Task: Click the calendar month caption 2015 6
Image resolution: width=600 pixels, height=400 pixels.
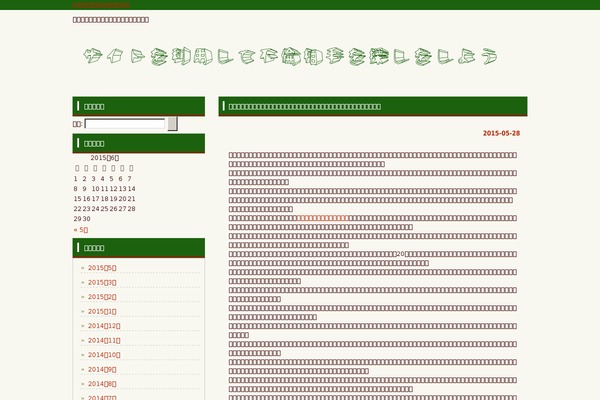Action: 104,158
